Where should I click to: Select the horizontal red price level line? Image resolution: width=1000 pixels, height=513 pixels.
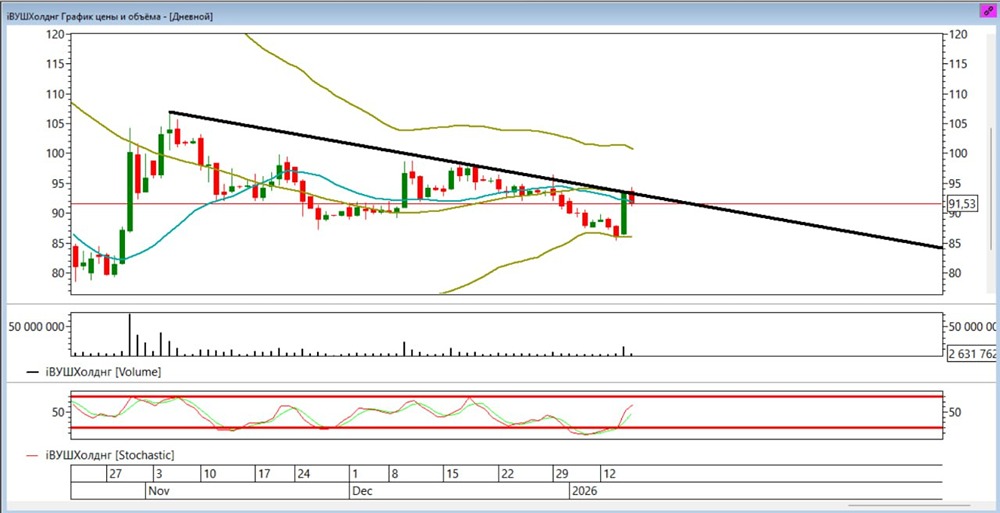(507, 204)
